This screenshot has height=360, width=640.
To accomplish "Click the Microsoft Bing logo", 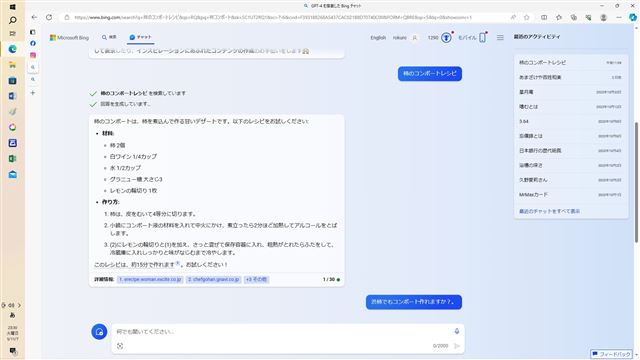I will pos(69,38).
